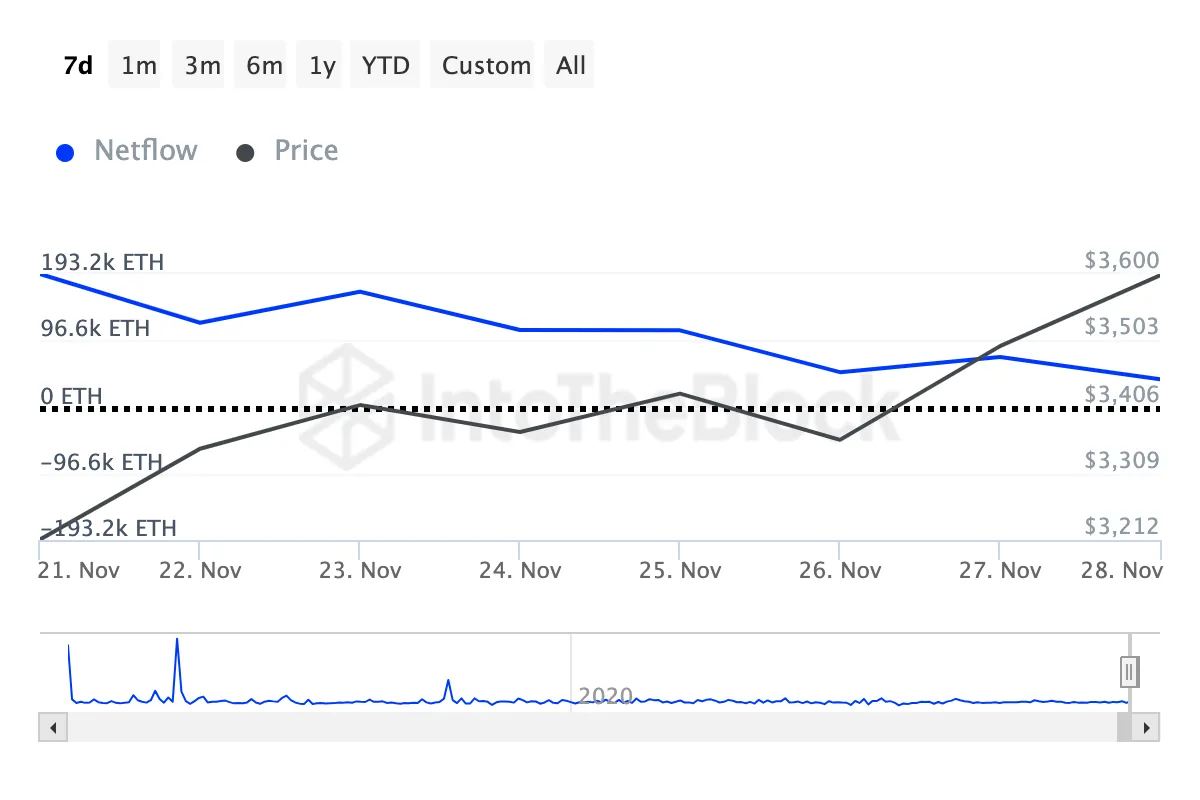
Task: Show All historical data
Action: (571, 66)
